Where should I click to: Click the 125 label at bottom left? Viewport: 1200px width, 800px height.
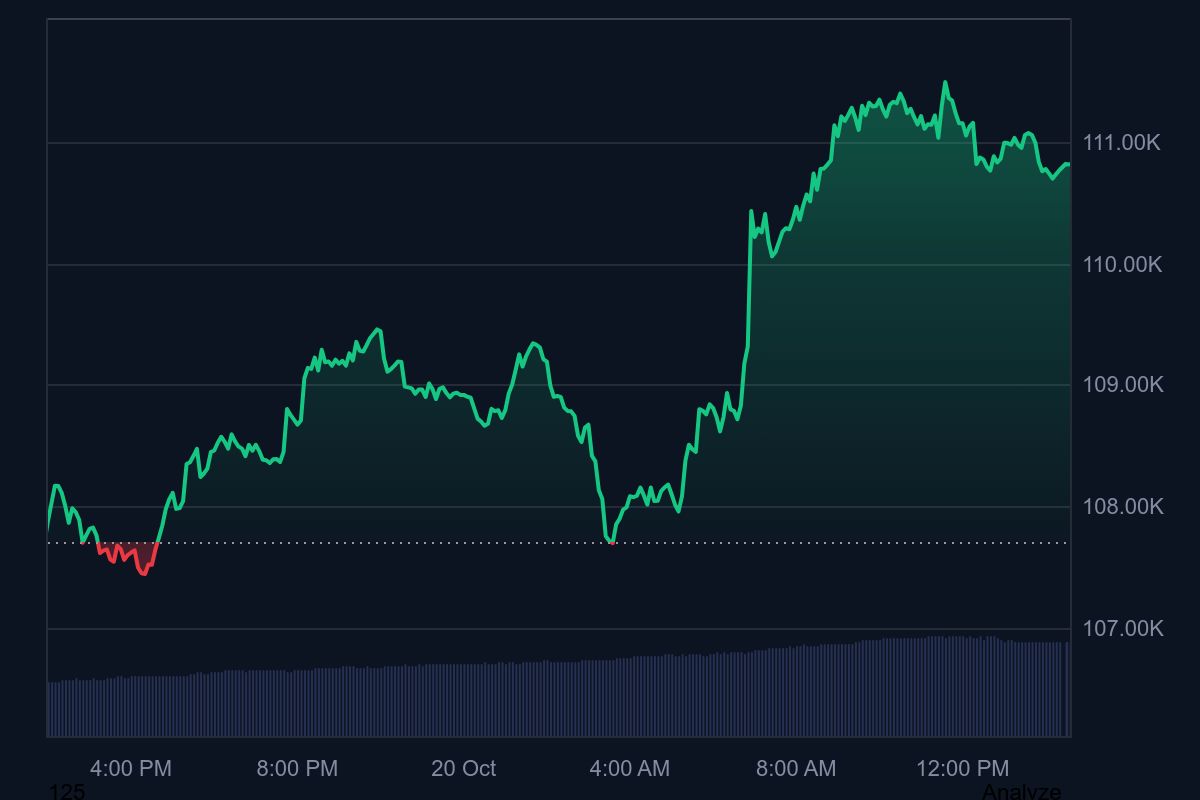click(x=67, y=792)
